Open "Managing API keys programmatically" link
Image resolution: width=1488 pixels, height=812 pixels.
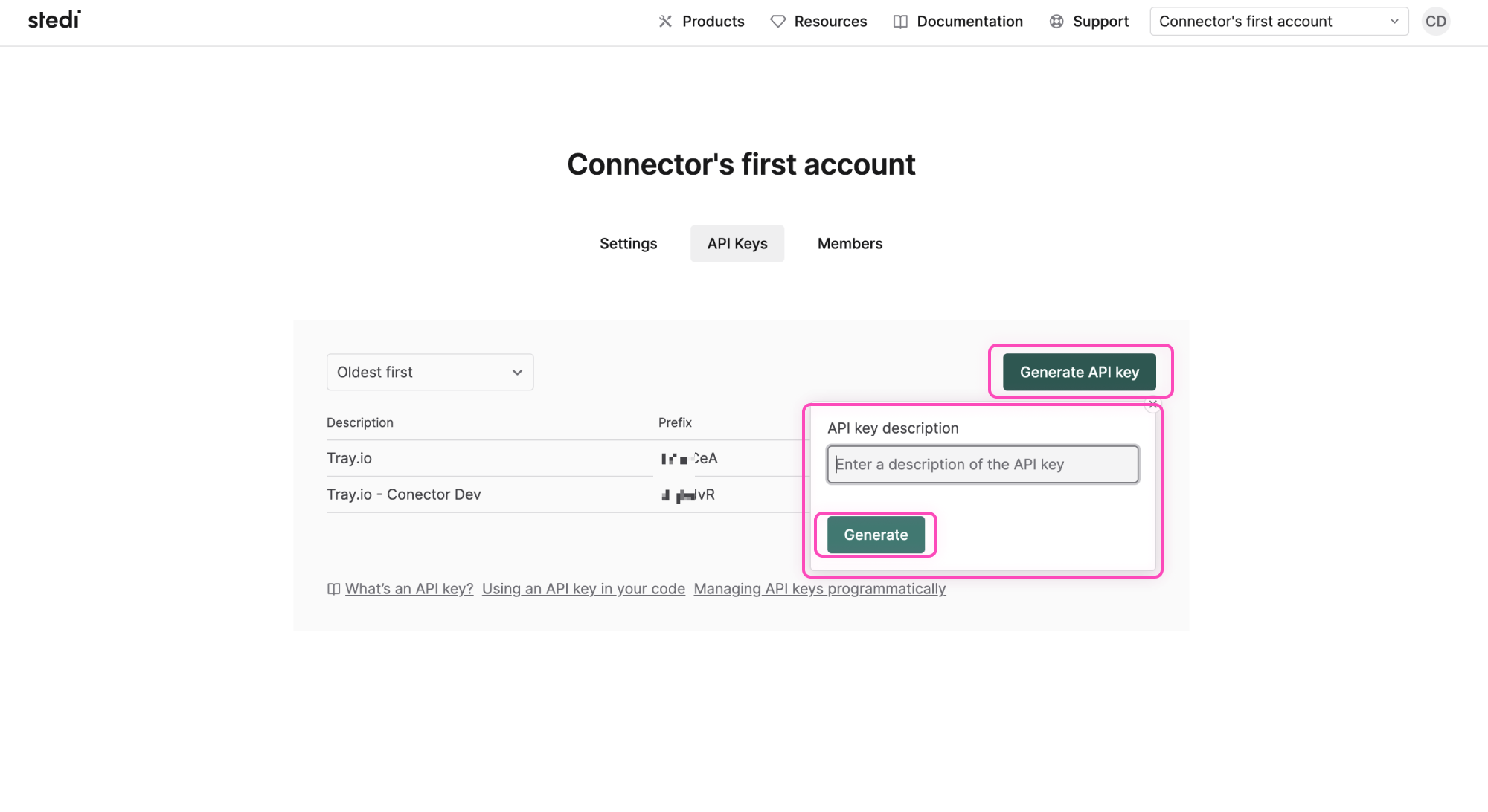(x=819, y=589)
